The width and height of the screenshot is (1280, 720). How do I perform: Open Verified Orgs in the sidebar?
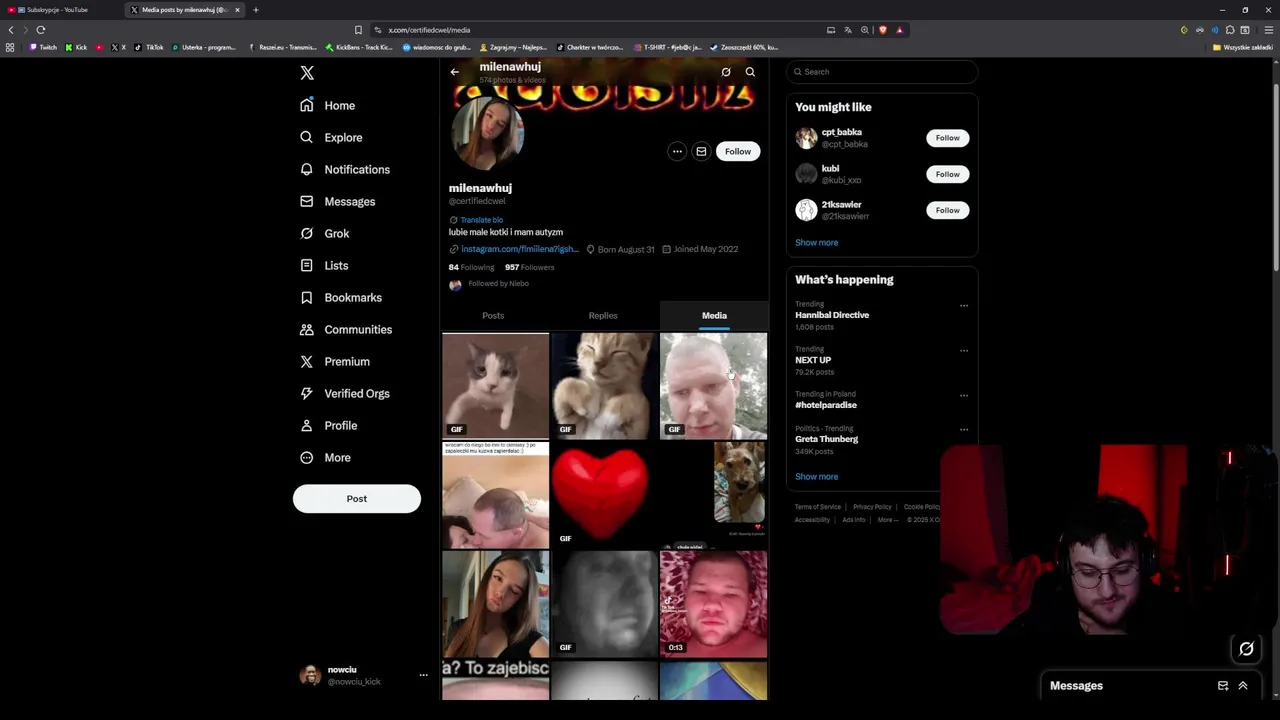pos(345,393)
